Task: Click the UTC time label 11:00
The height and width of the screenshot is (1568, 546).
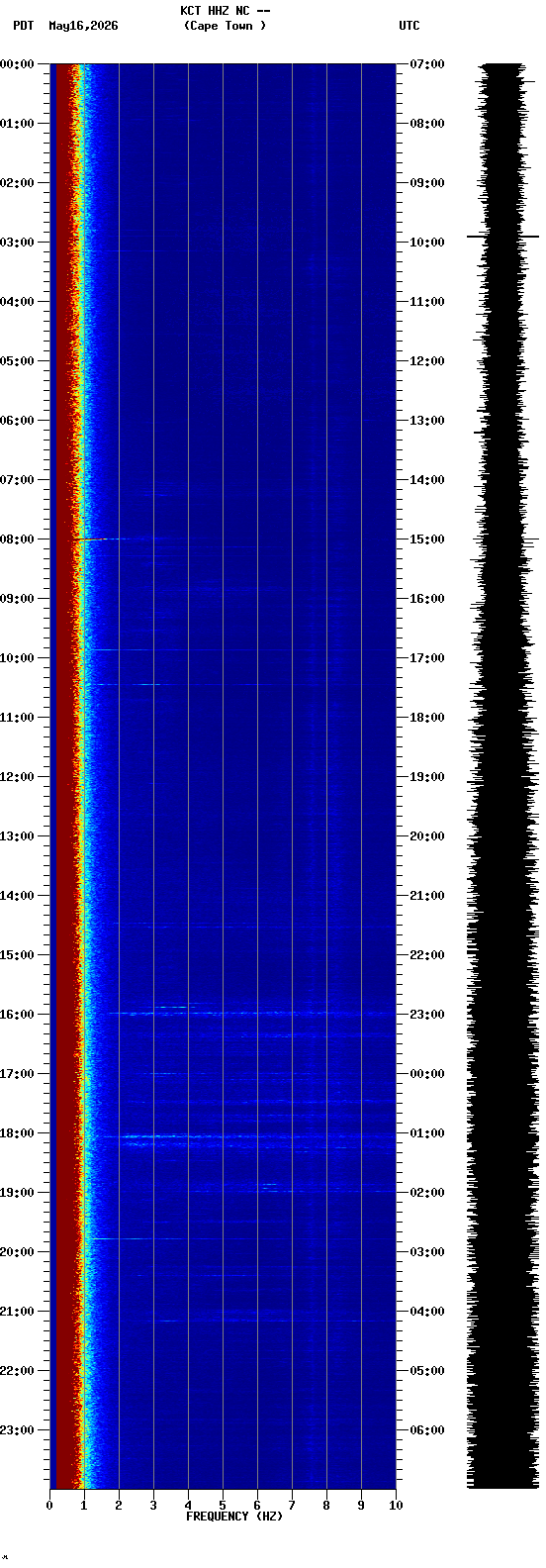Action: [x=427, y=302]
